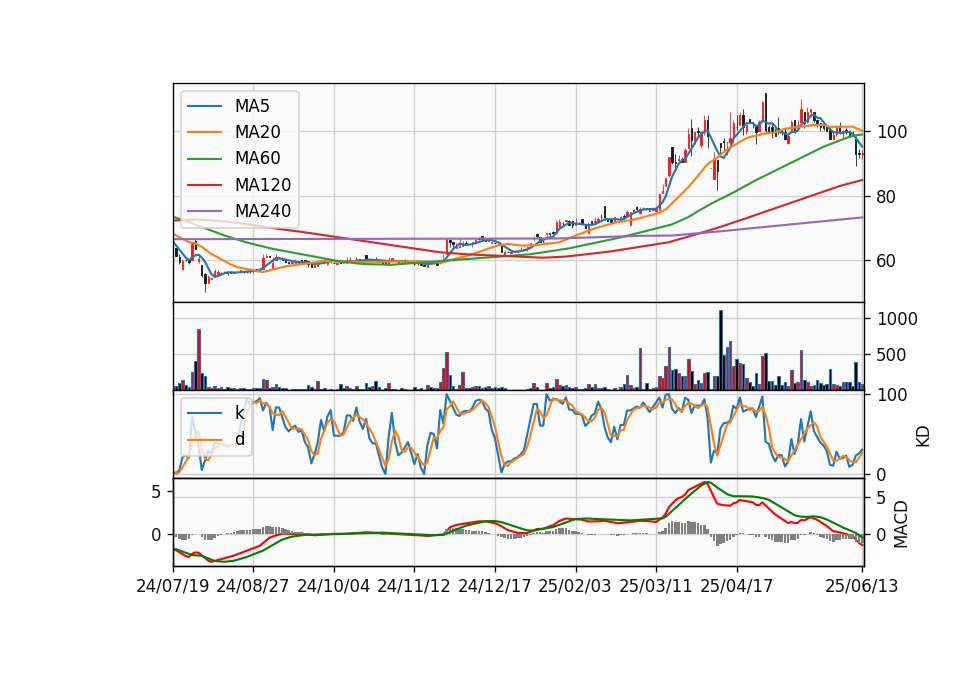Click the purple MA240 legend line sample
960x690 pixels.
point(204,211)
